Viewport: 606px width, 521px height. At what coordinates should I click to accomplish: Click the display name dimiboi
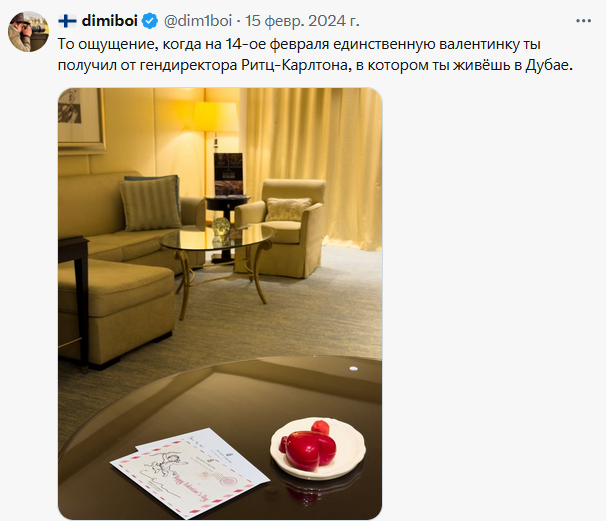click(x=110, y=21)
